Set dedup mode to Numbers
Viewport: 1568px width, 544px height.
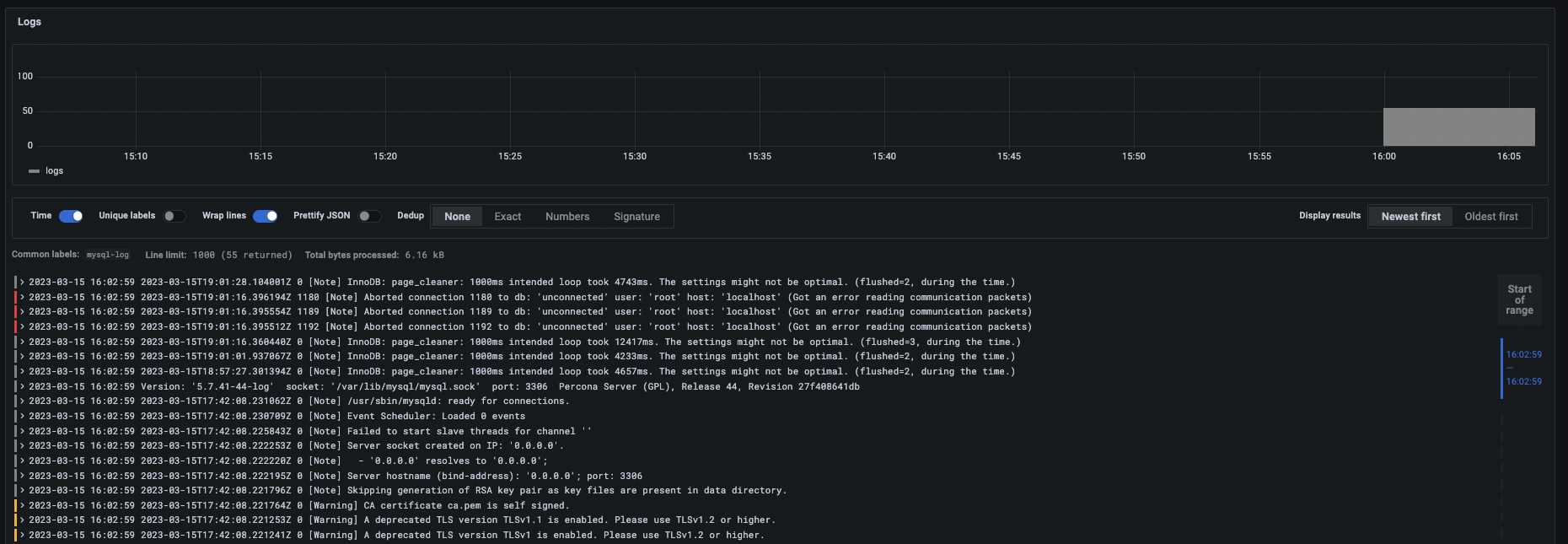point(567,217)
